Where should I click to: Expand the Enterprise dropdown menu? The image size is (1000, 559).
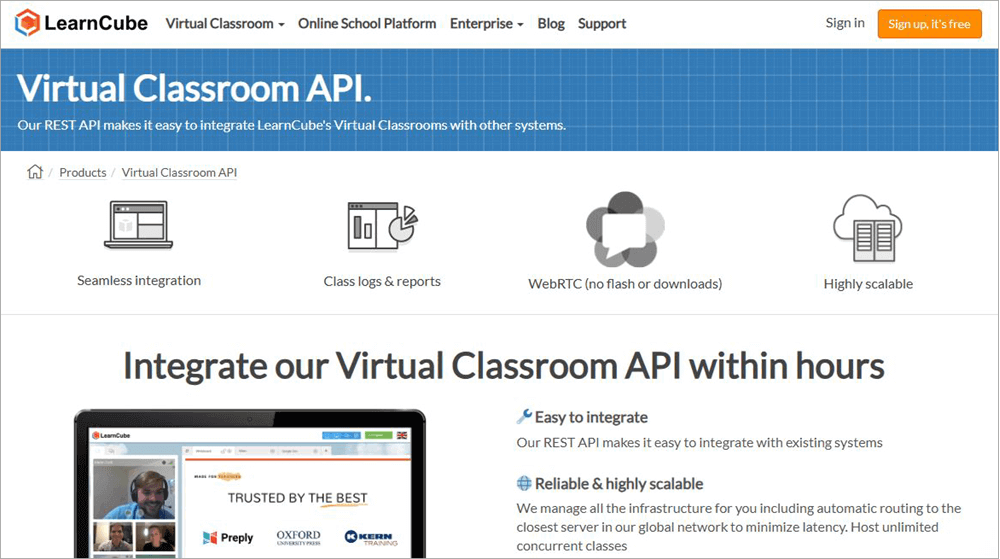click(x=486, y=23)
